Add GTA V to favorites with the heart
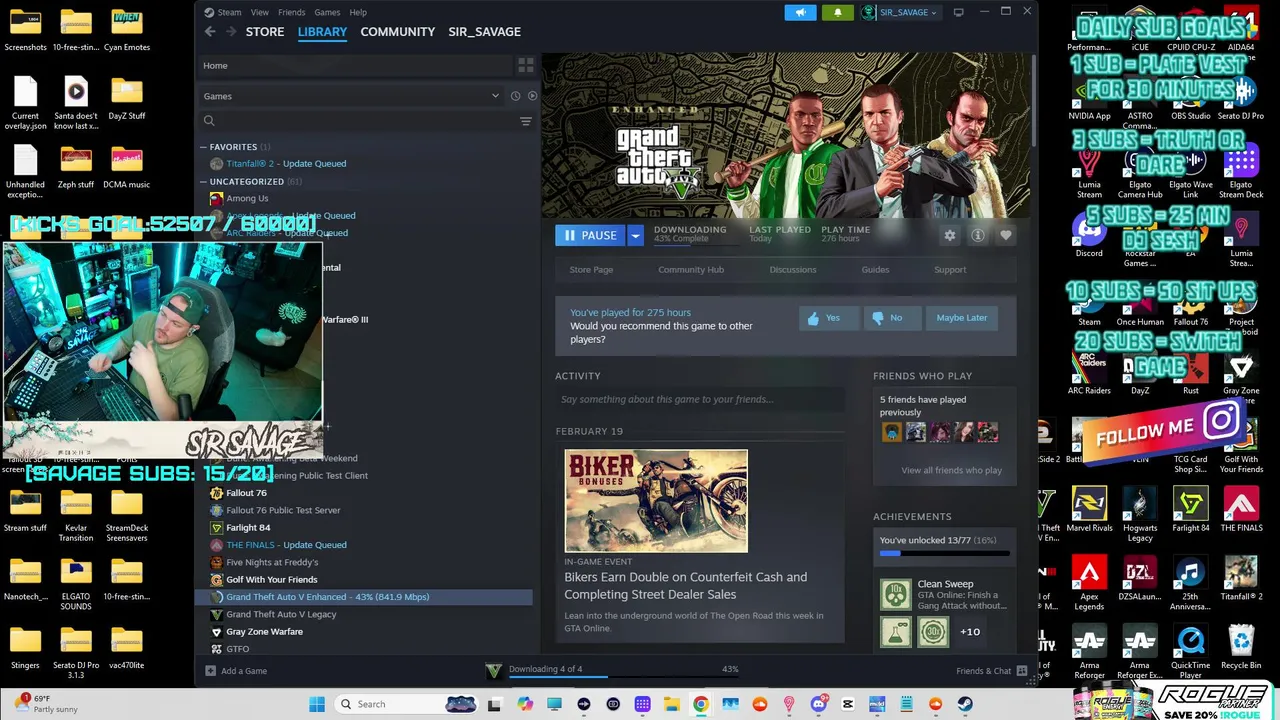This screenshot has height=720, width=1280. click(1005, 236)
